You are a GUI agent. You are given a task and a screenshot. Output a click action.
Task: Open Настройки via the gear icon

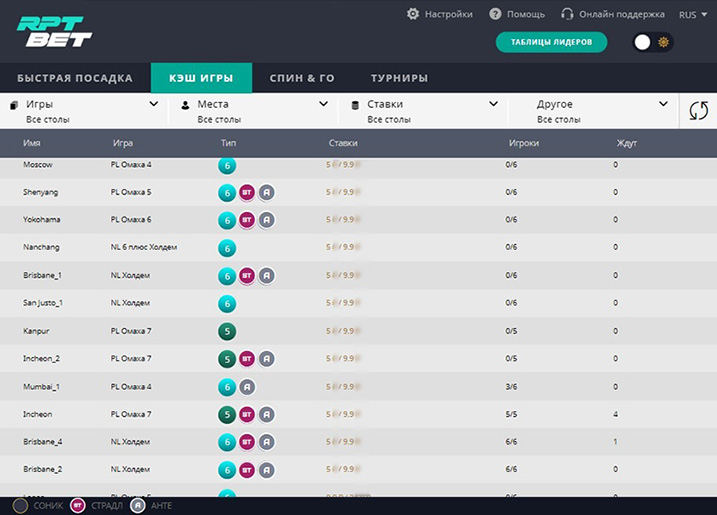coord(414,14)
